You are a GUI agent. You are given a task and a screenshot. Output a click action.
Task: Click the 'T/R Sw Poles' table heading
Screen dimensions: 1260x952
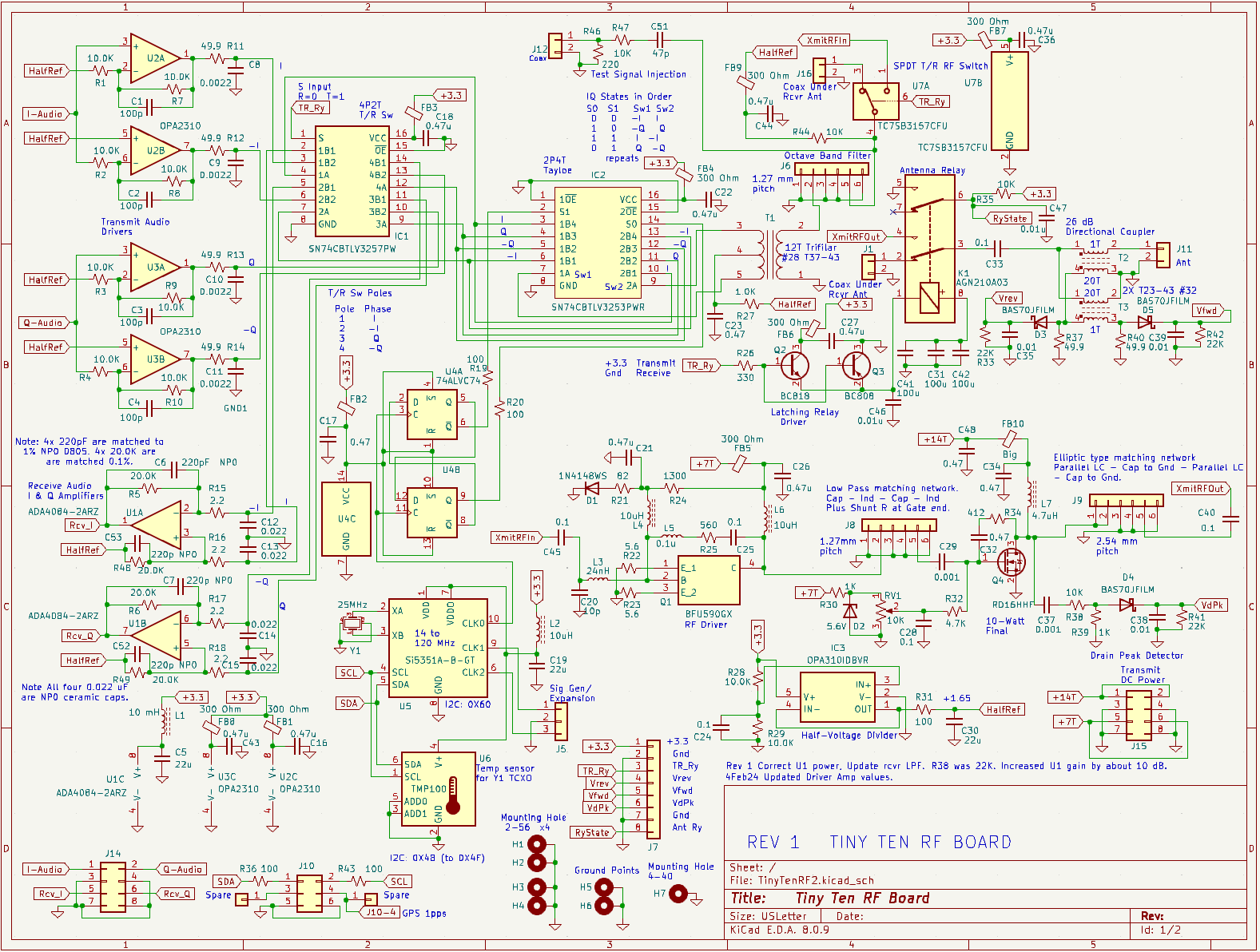pos(360,293)
